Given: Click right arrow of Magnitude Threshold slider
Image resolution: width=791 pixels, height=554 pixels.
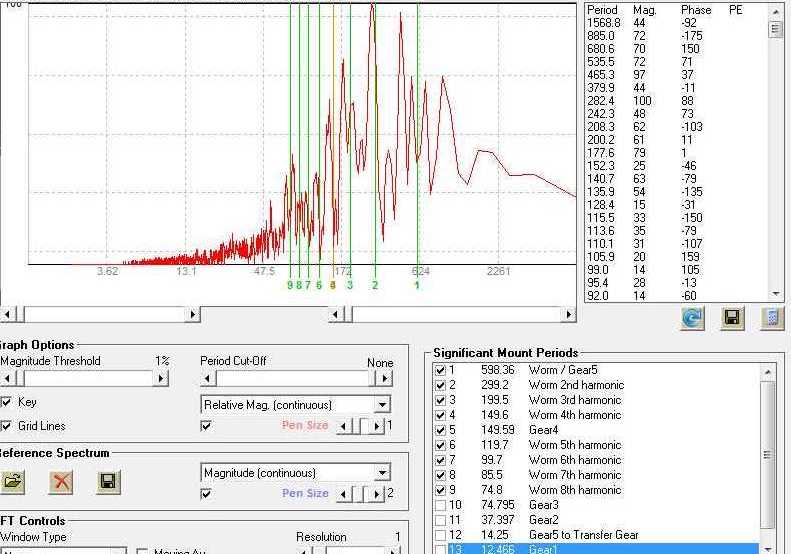Looking at the screenshot, I should click(x=160, y=379).
